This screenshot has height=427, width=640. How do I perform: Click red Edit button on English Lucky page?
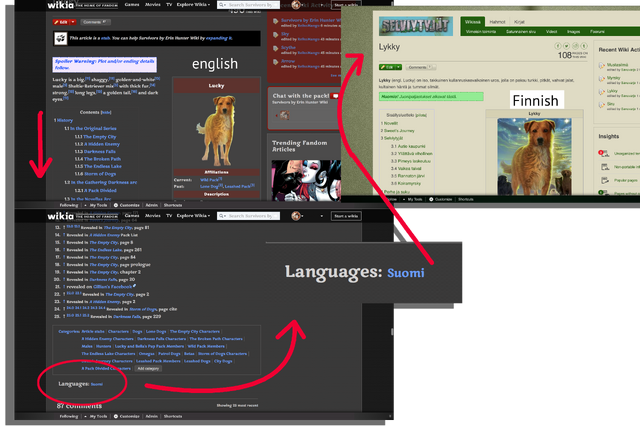pos(62,22)
